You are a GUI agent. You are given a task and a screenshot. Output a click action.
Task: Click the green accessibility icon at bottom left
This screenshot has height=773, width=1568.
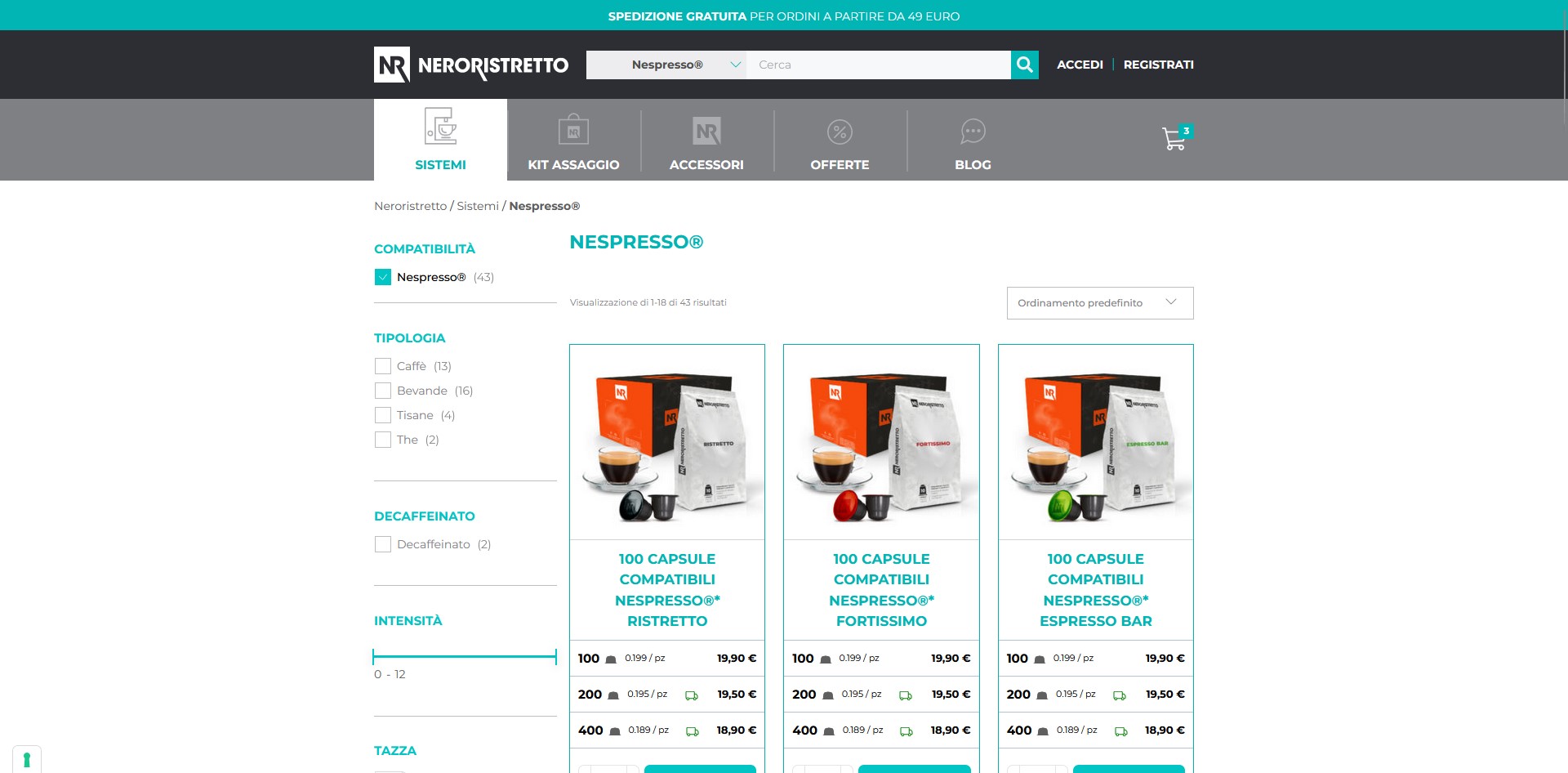click(x=27, y=759)
